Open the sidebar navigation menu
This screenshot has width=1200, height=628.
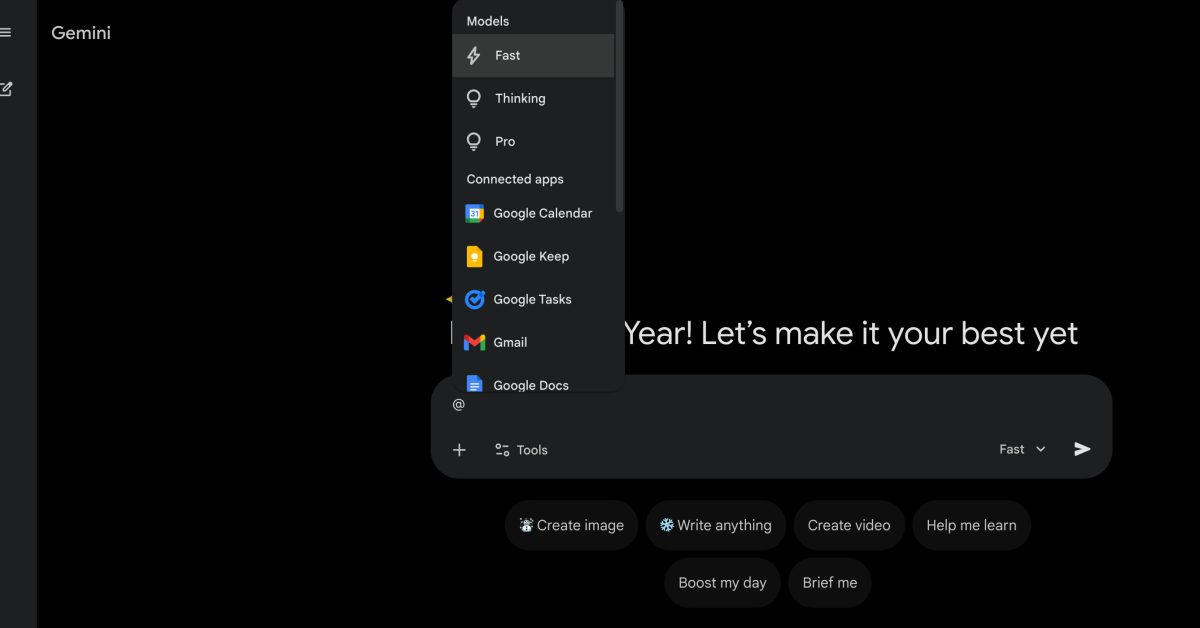7,31
